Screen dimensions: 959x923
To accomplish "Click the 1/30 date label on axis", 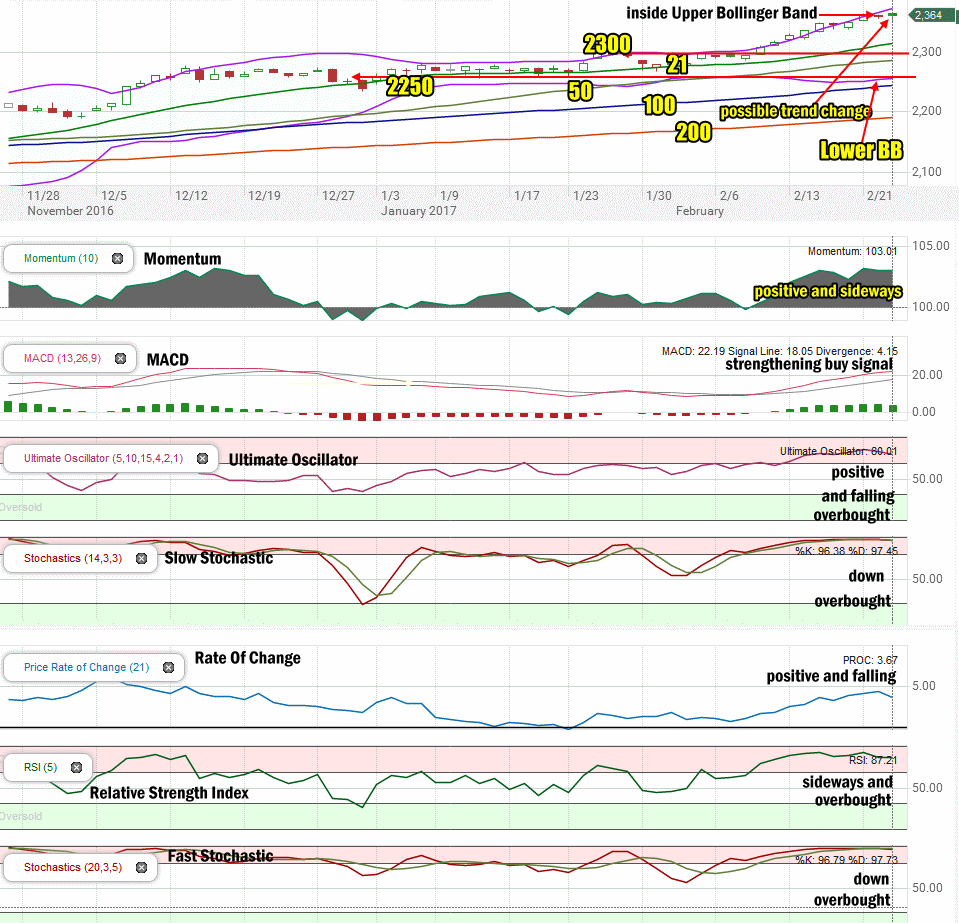I will pyautogui.click(x=659, y=196).
